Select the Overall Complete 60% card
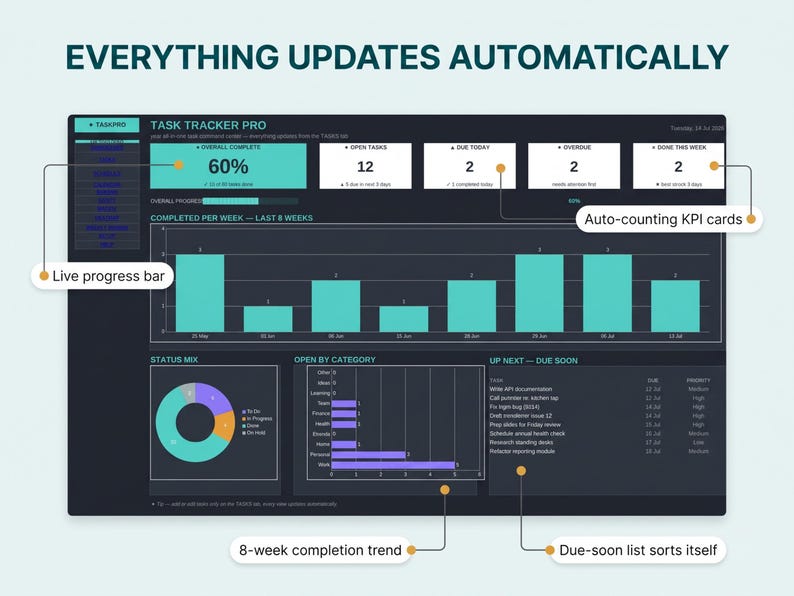This screenshot has height=596, width=794. click(228, 166)
